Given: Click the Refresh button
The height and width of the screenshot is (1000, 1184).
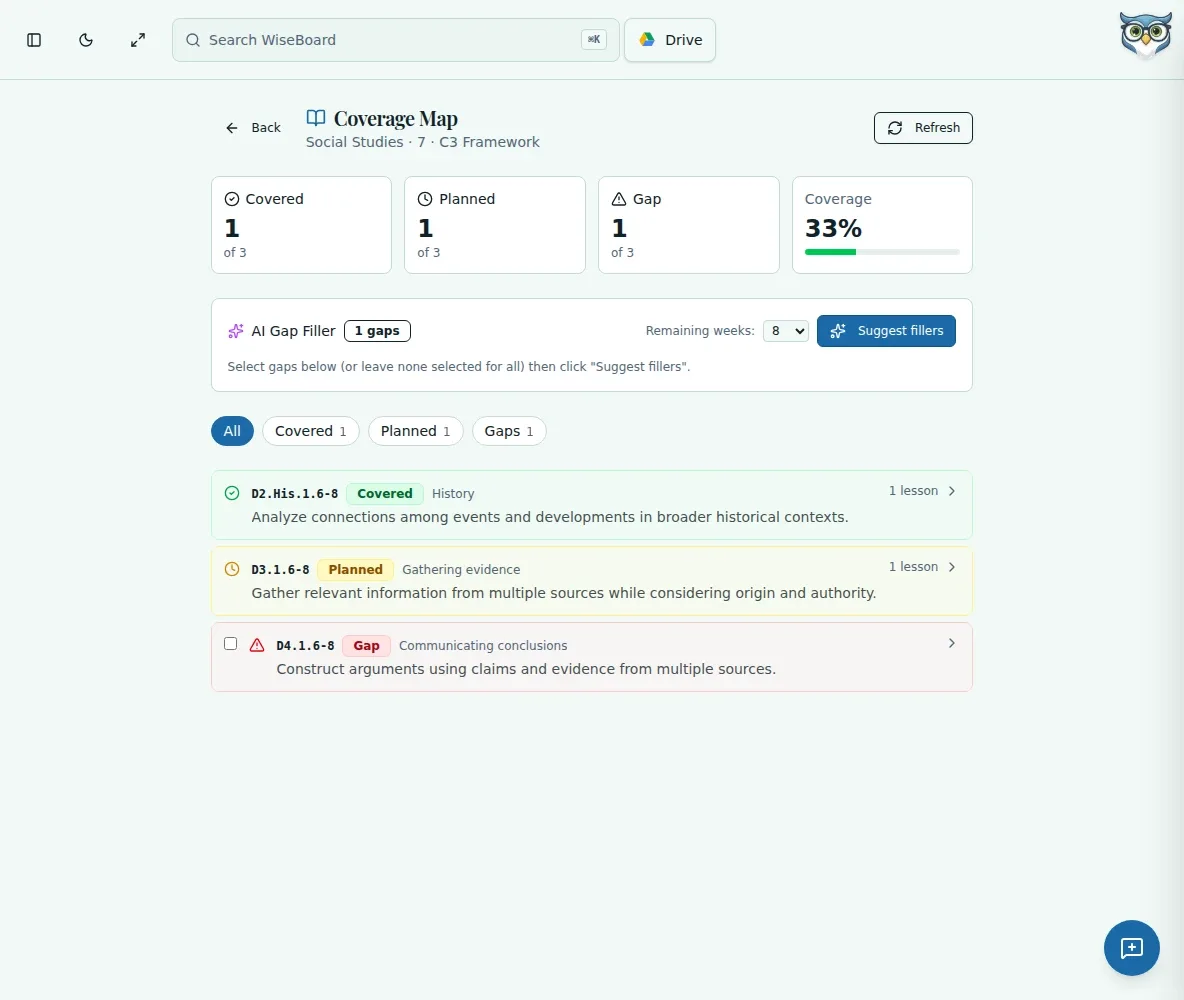Looking at the screenshot, I should point(923,128).
